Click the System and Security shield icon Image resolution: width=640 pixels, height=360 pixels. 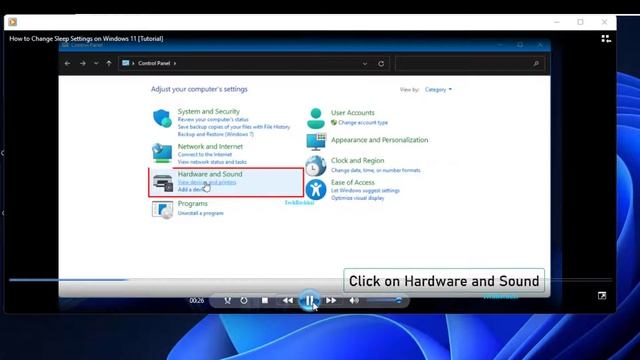pos(162,118)
